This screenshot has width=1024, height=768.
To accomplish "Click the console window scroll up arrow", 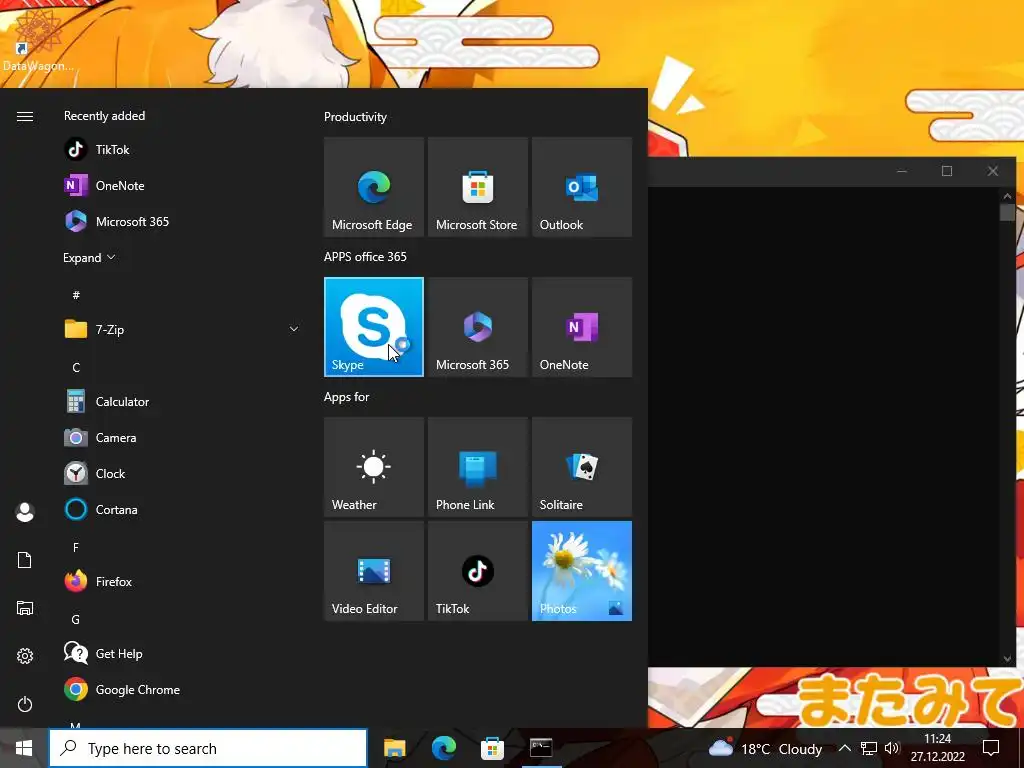I will (x=1007, y=196).
